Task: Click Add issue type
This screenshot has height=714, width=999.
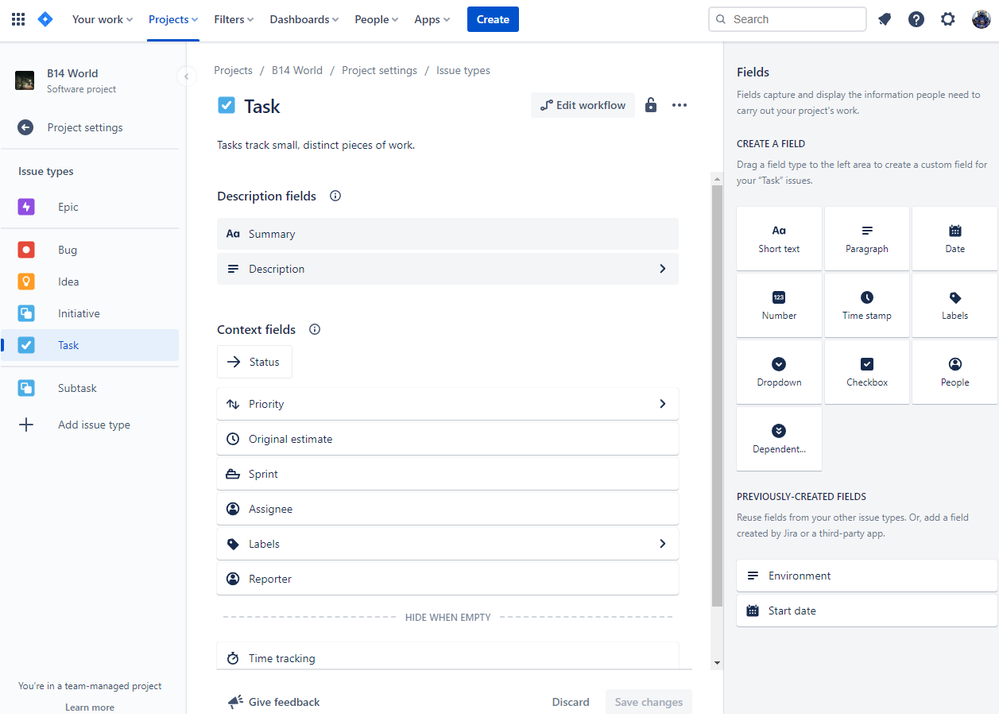Action: (90, 425)
